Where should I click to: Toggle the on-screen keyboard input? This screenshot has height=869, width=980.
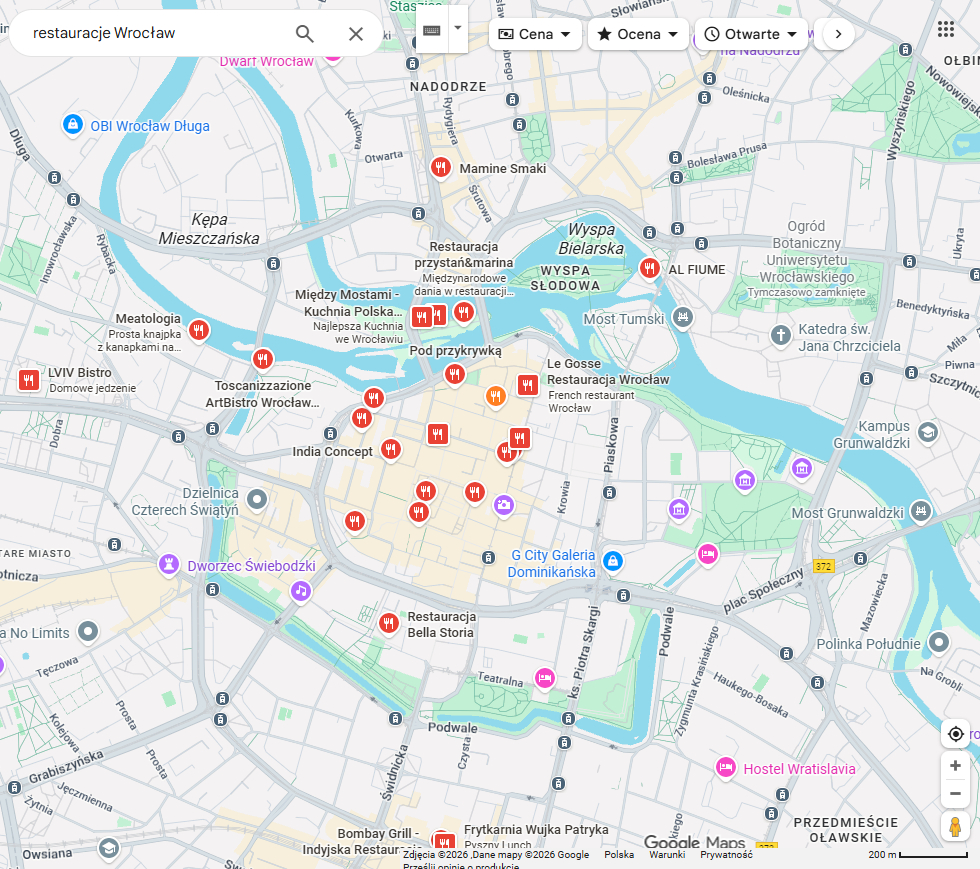click(x=430, y=29)
